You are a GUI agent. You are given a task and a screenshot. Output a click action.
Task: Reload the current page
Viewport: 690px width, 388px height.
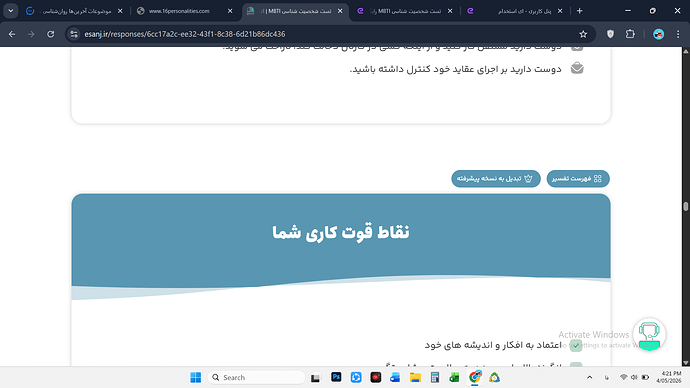(x=51, y=34)
